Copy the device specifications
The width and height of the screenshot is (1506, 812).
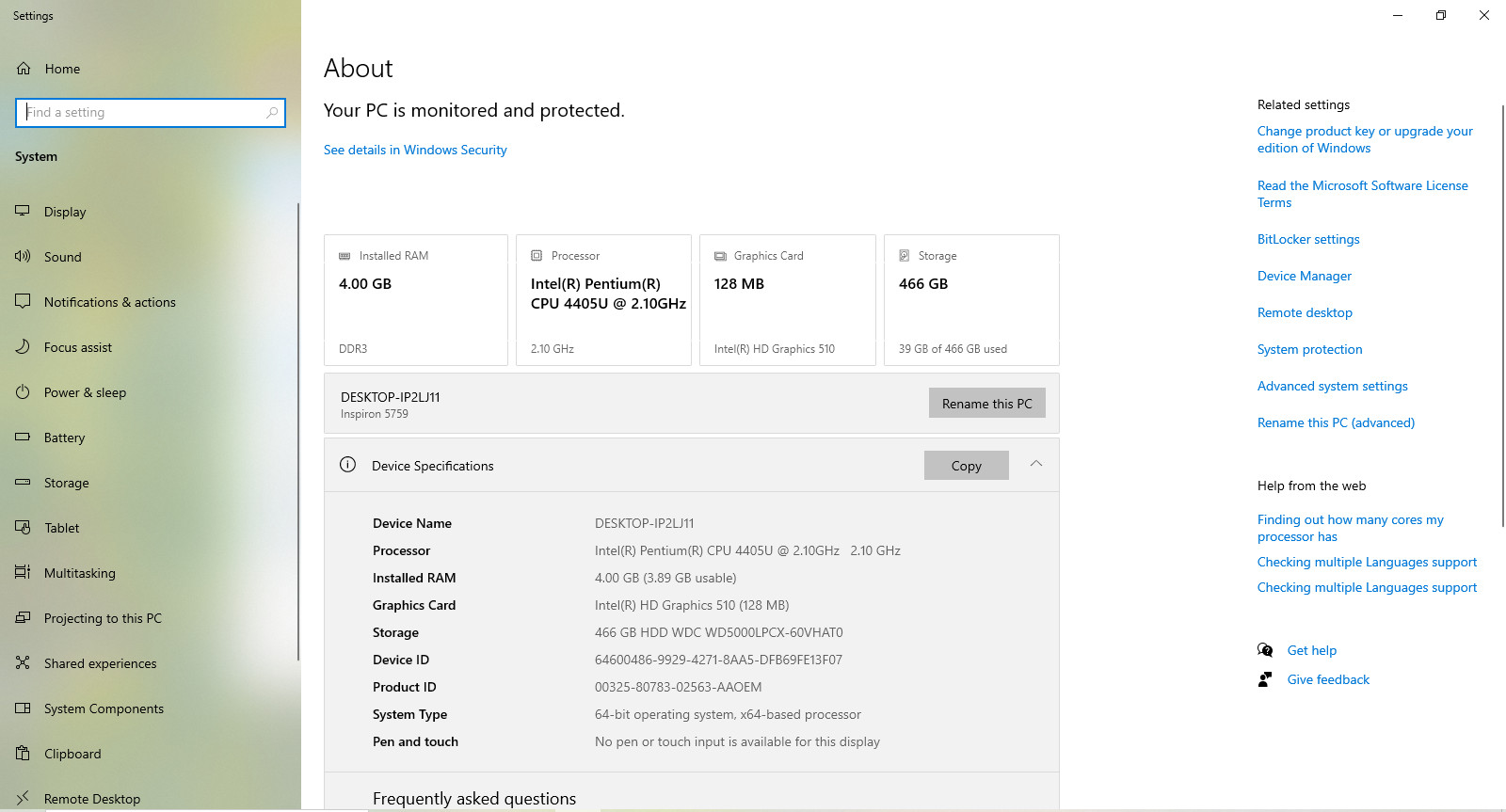tap(967, 465)
